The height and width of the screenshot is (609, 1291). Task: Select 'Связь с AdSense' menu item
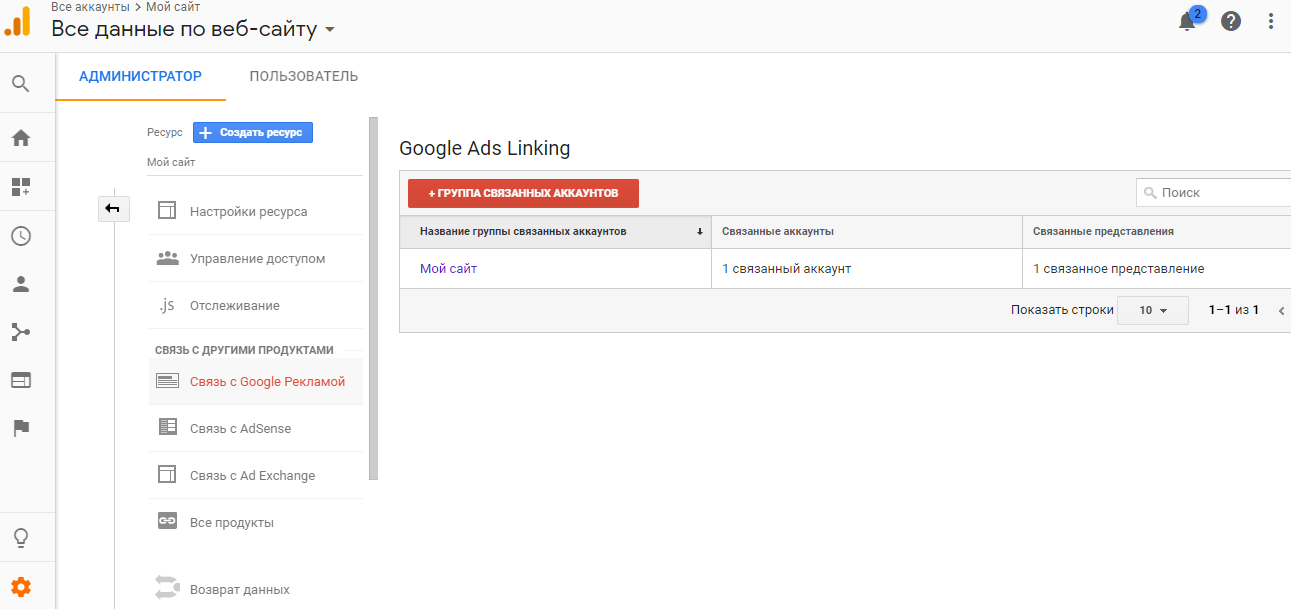(x=240, y=428)
